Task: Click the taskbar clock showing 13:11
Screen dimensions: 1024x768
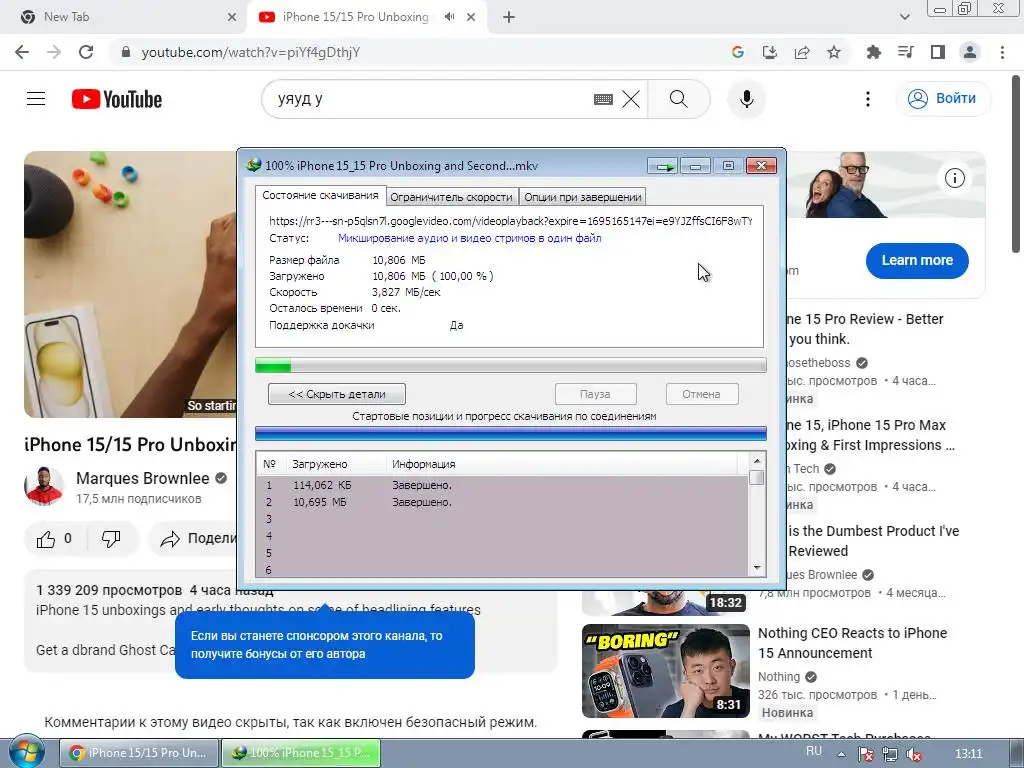Action: (968, 754)
